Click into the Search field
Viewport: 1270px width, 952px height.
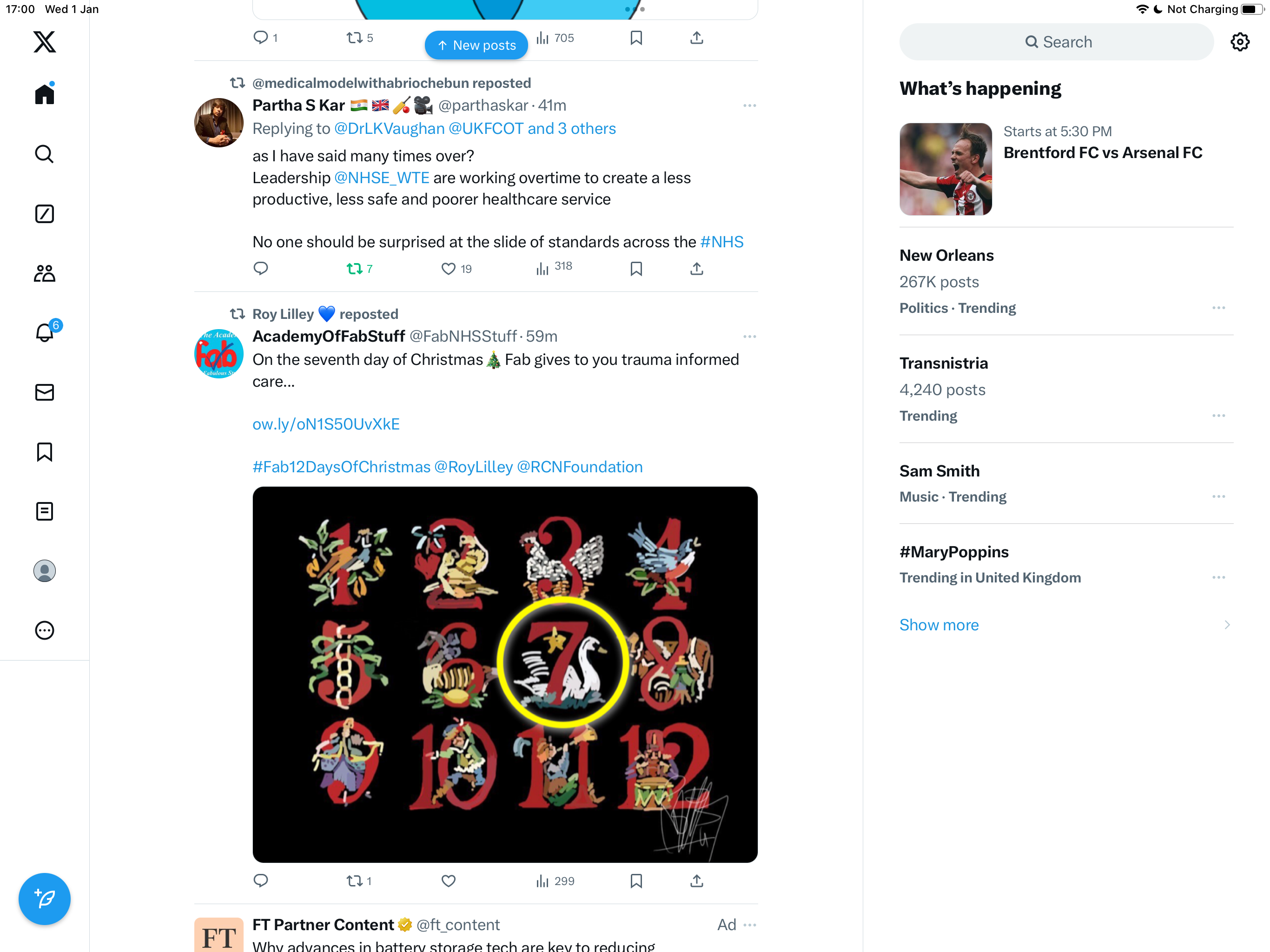[x=1057, y=42]
